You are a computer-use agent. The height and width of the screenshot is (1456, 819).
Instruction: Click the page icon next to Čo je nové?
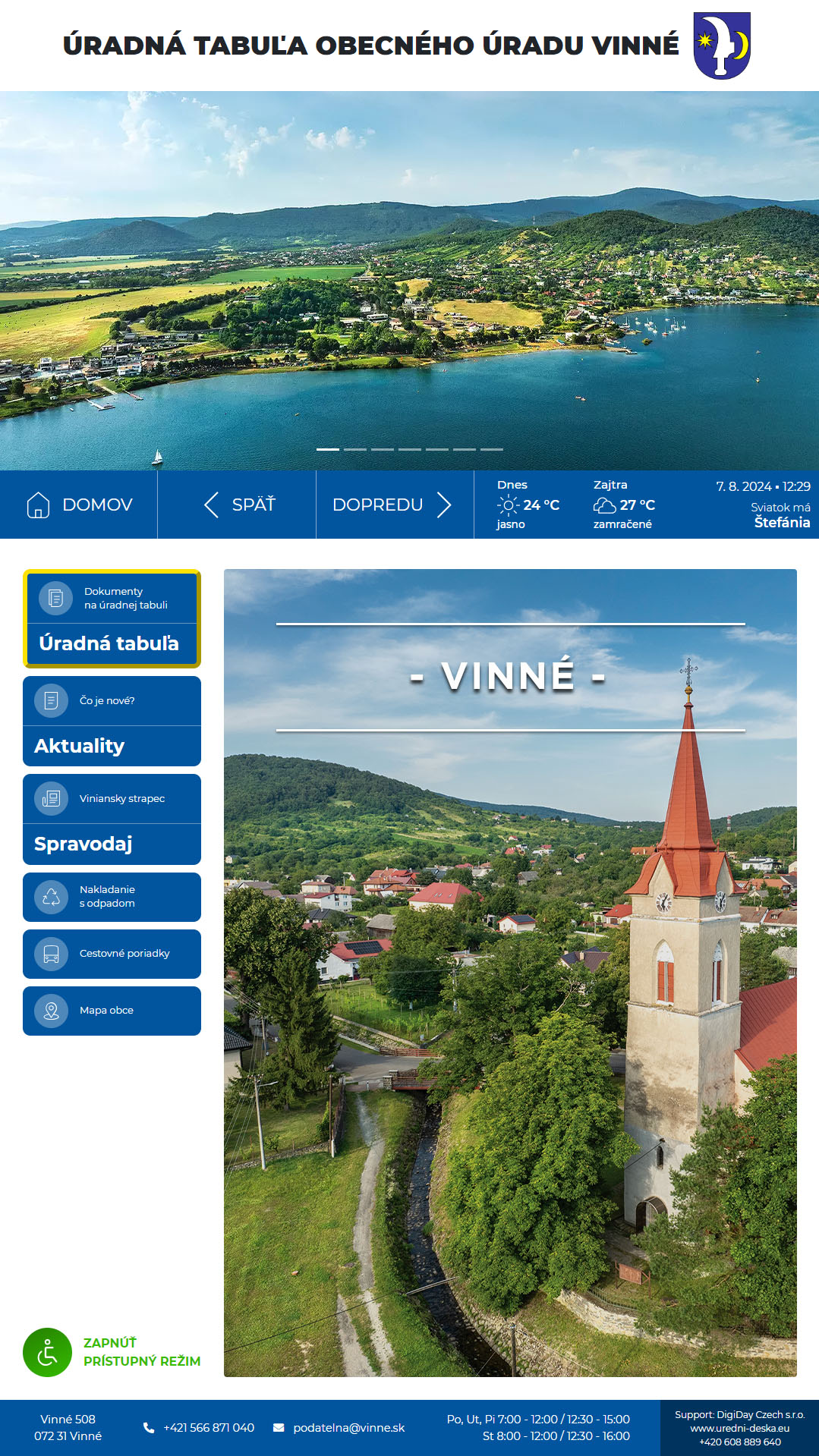pos(51,700)
